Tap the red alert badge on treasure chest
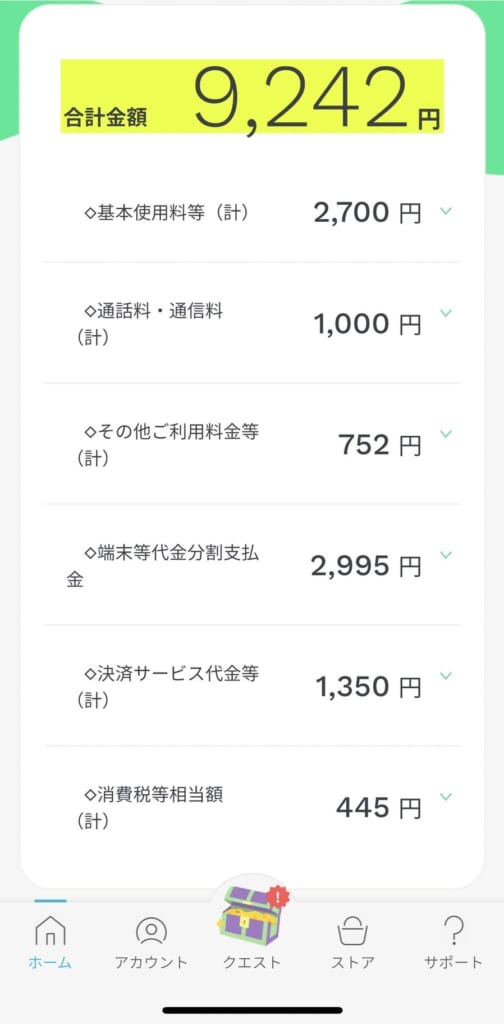The image size is (504, 1024). (279, 897)
